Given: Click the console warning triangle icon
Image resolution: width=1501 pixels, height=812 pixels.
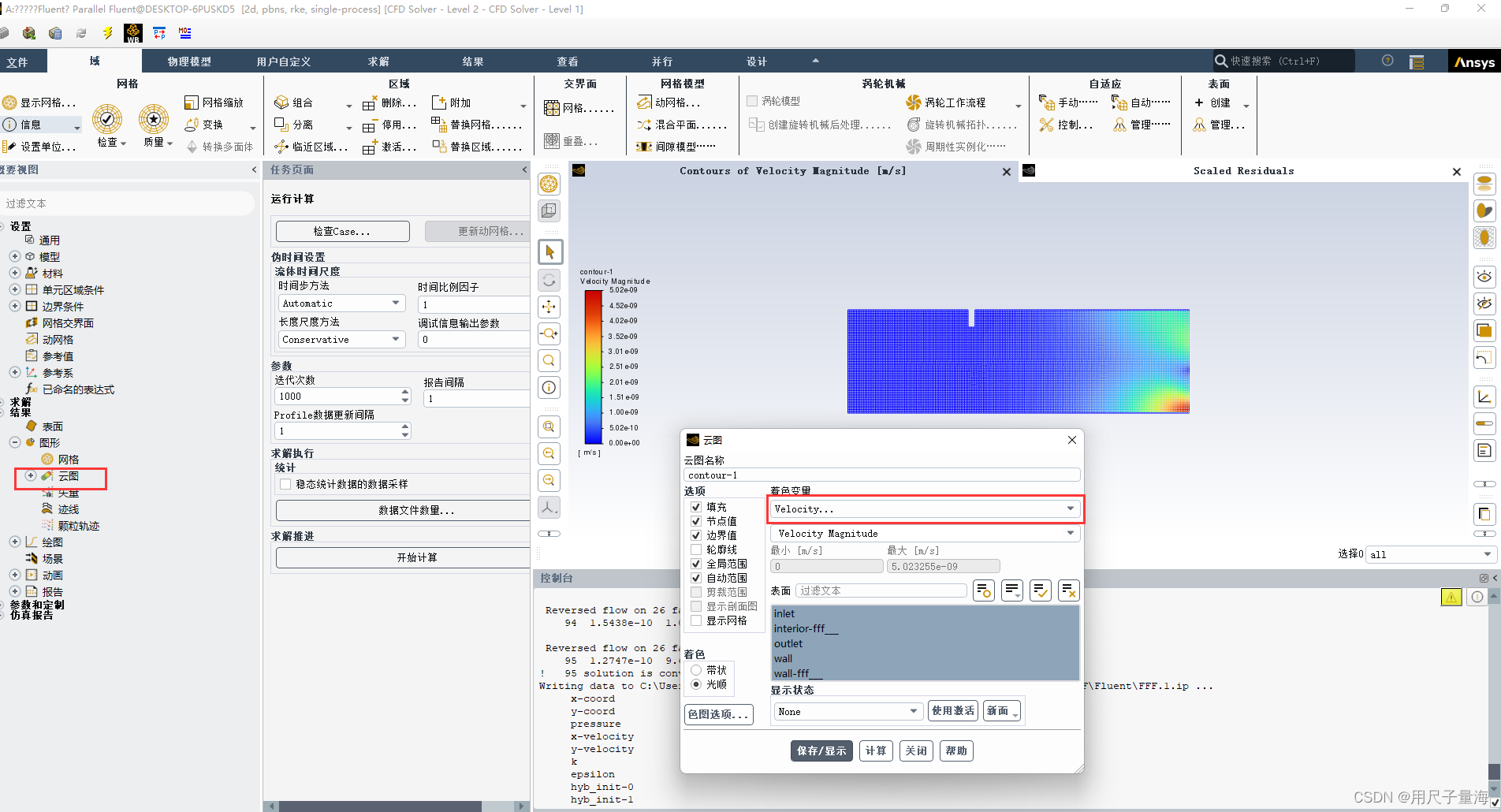Looking at the screenshot, I should (1451, 597).
